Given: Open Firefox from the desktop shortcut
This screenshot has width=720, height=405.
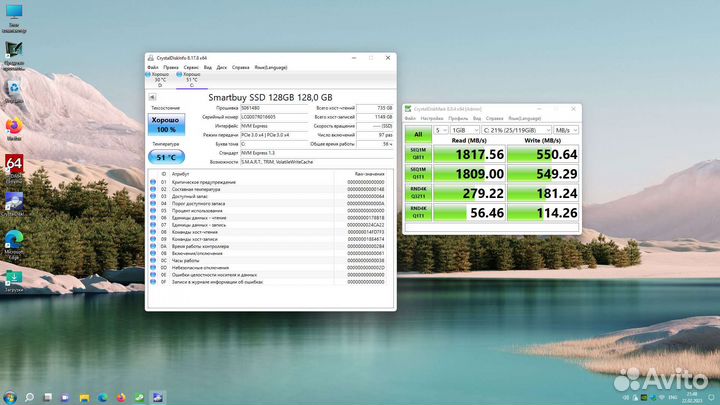Looking at the screenshot, I should click(14, 128).
